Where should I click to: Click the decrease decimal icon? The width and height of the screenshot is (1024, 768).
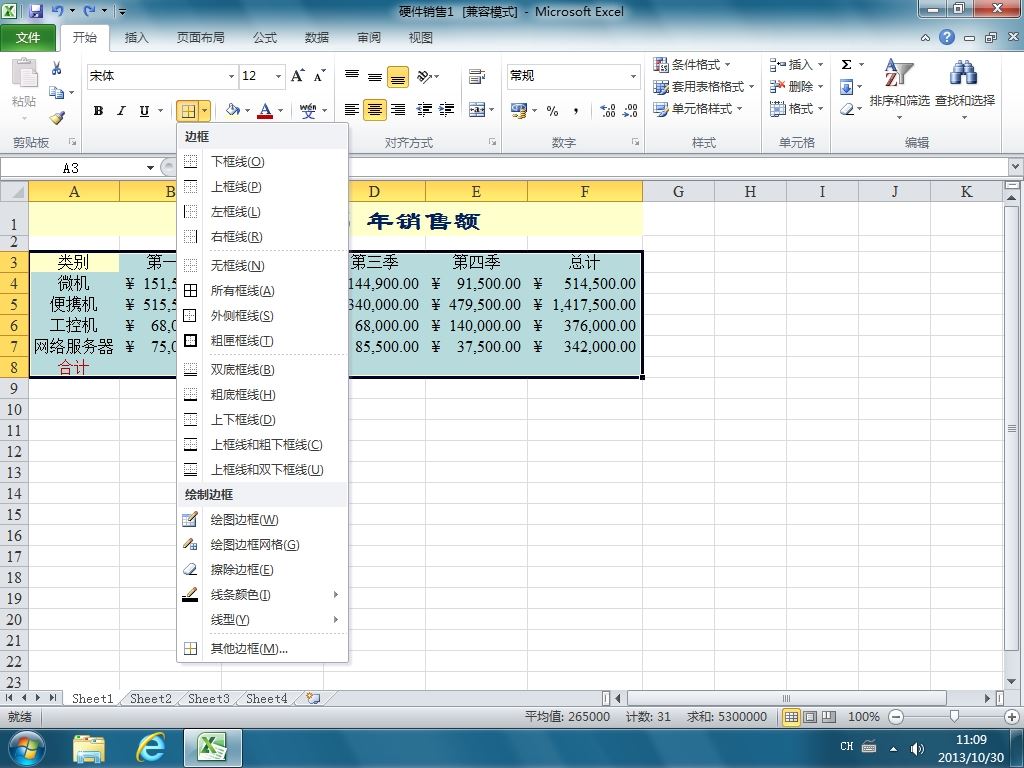tap(630, 110)
